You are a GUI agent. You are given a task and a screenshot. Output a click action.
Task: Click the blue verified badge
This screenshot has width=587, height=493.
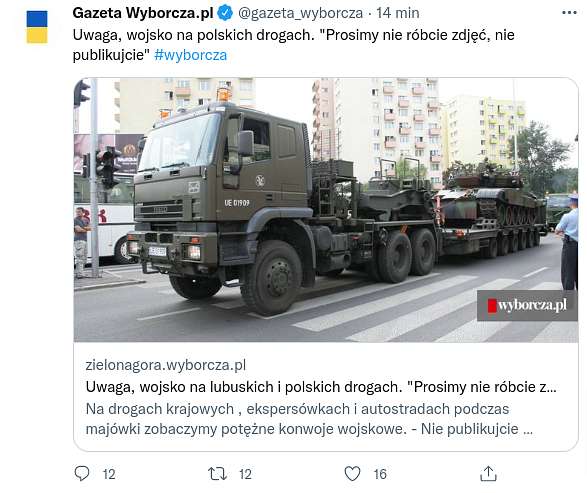click(225, 13)
